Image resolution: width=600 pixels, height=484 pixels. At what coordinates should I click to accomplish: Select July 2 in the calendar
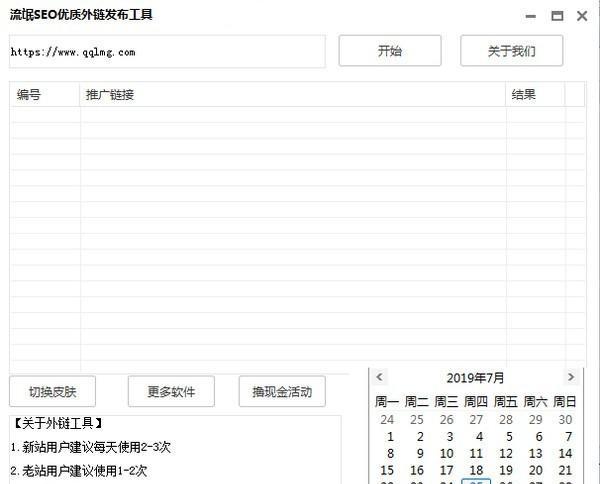coord(420,437)
